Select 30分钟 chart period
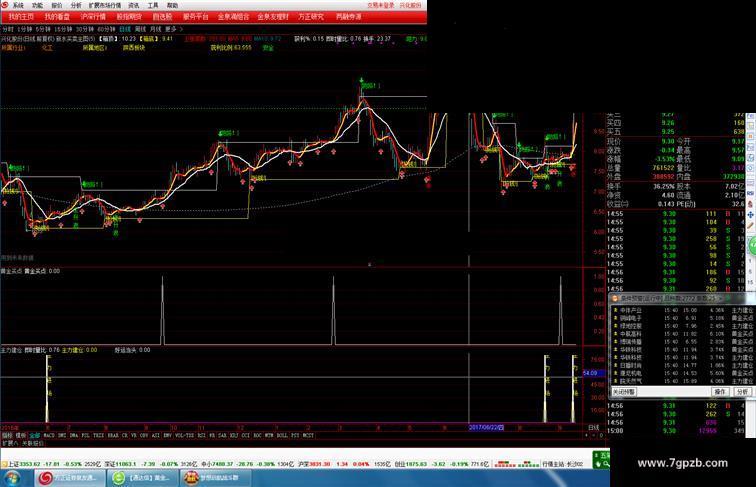The height and width of the screenshot is (487, 756). point(85,29)
